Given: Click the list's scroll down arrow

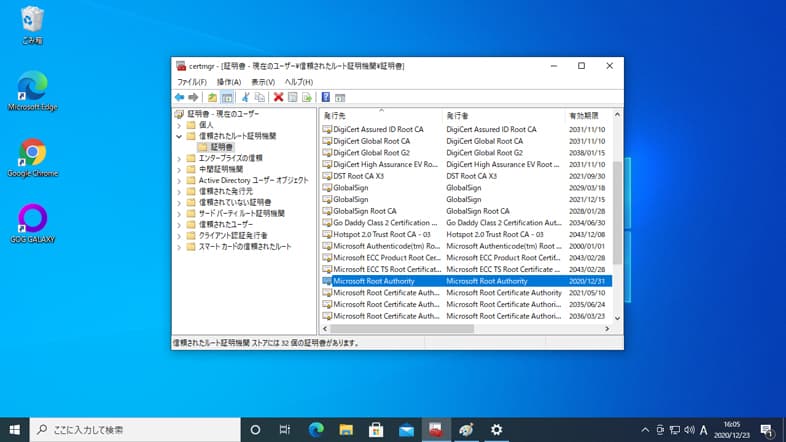Looking at the screenshot, I should coord(618,318).
